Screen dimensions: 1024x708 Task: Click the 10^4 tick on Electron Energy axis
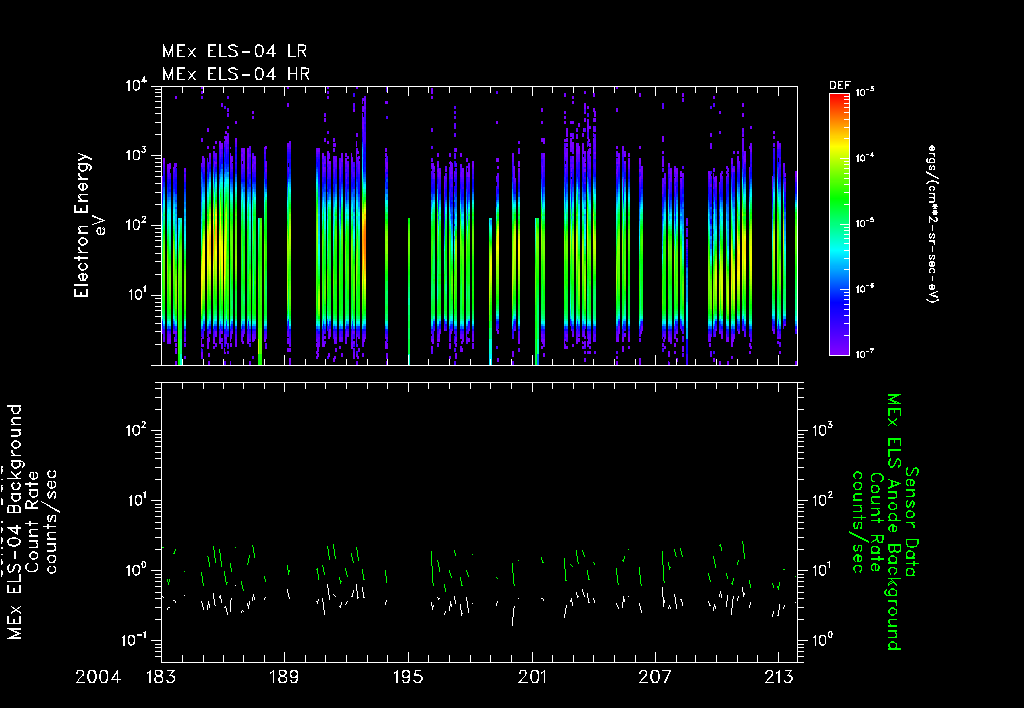[136, 86]
